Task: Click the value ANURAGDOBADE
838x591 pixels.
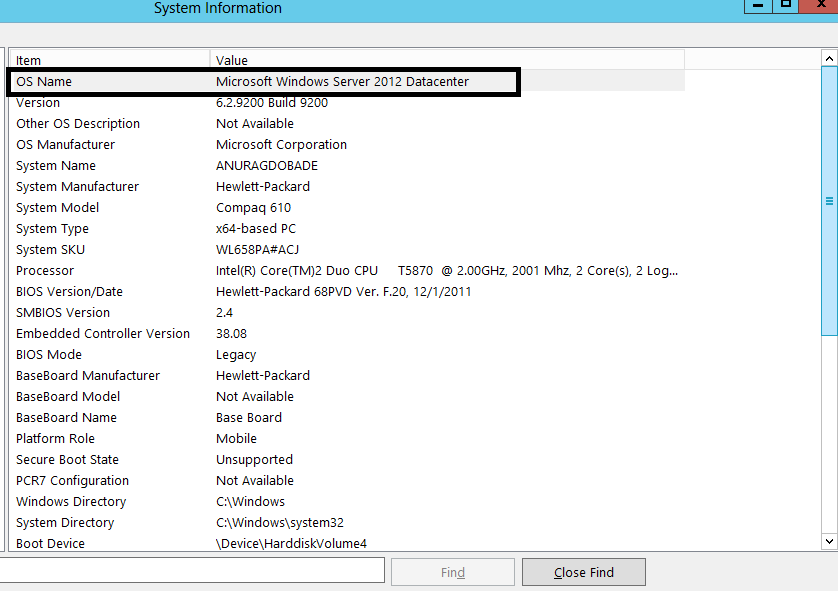Action: coord(267,166)
